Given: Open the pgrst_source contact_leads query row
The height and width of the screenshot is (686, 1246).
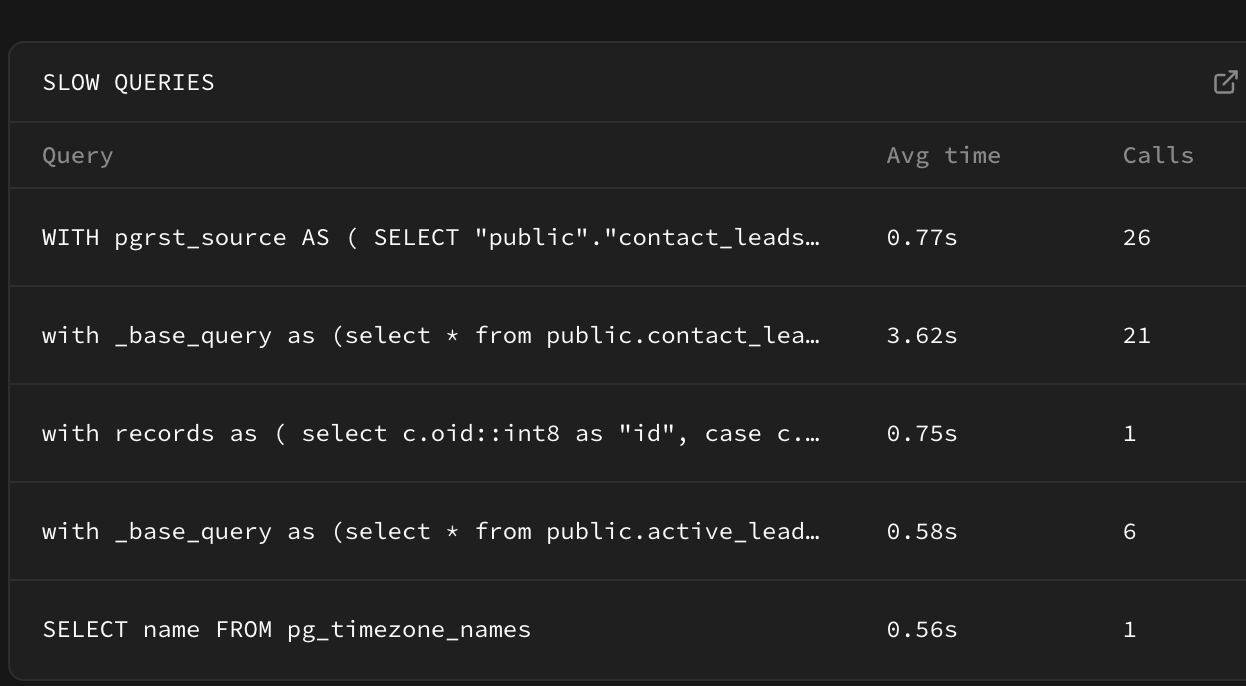Looking at the screenshot, I should 431,238.
